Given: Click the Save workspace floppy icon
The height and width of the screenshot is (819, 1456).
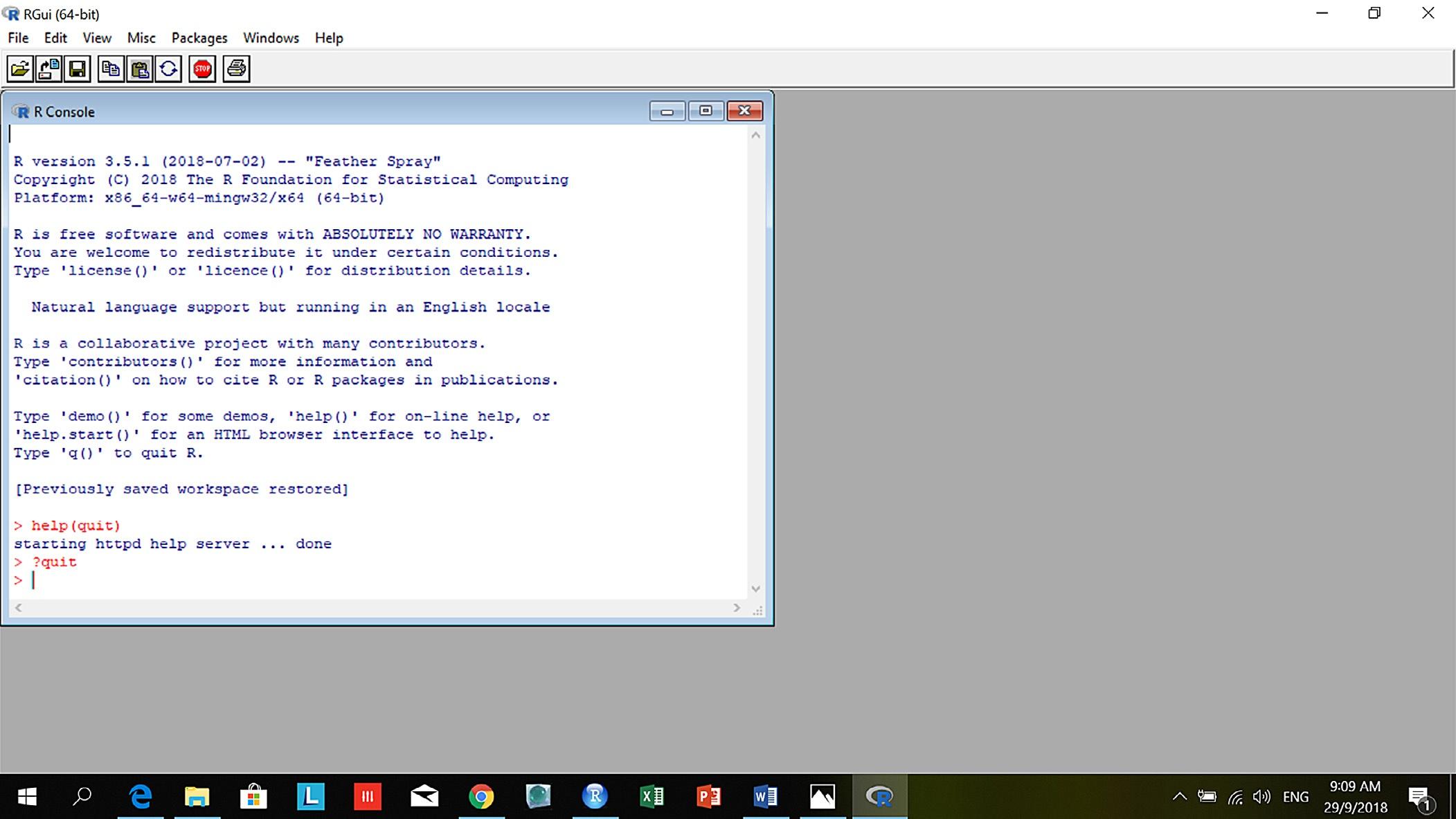Looking at the screenshot, I should point(77,69).
